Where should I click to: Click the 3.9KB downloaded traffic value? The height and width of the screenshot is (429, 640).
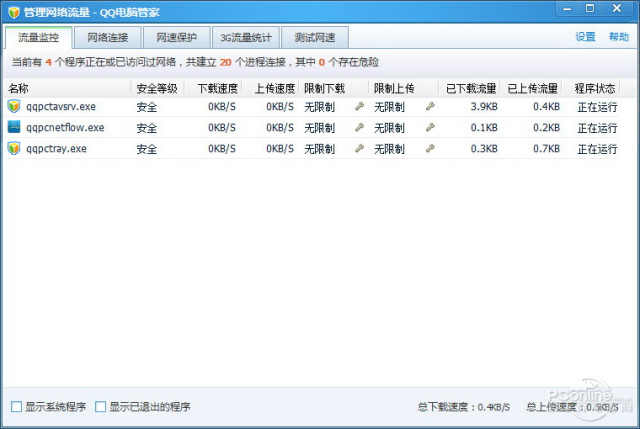click(484, 107)
